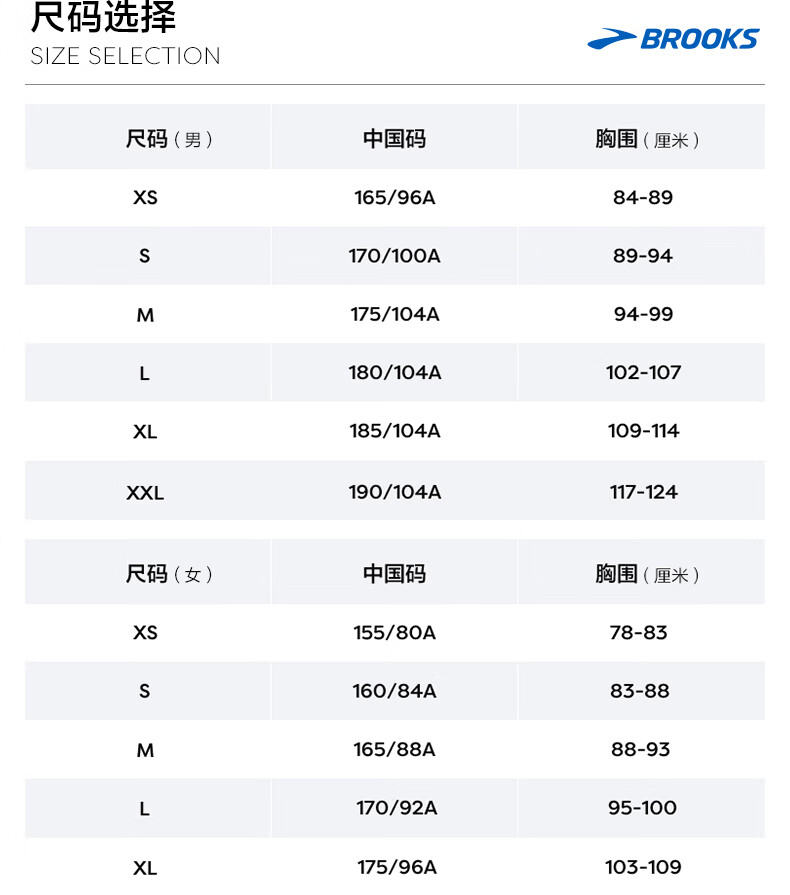The image size is (790, 895).
Task: Select the 尺码选择 heading text
Action: (103, 17)
